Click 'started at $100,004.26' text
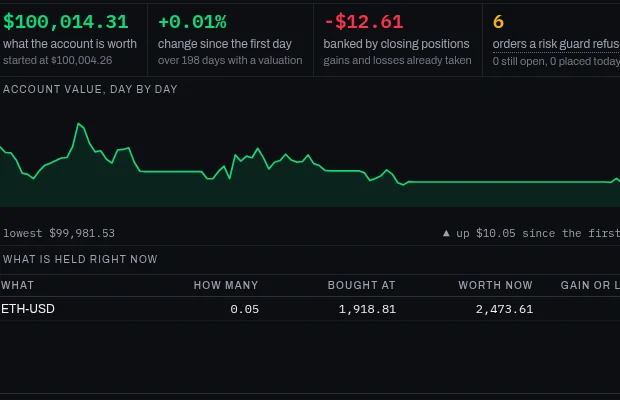This screenshot has height=400, width=620. pos(57,60)
